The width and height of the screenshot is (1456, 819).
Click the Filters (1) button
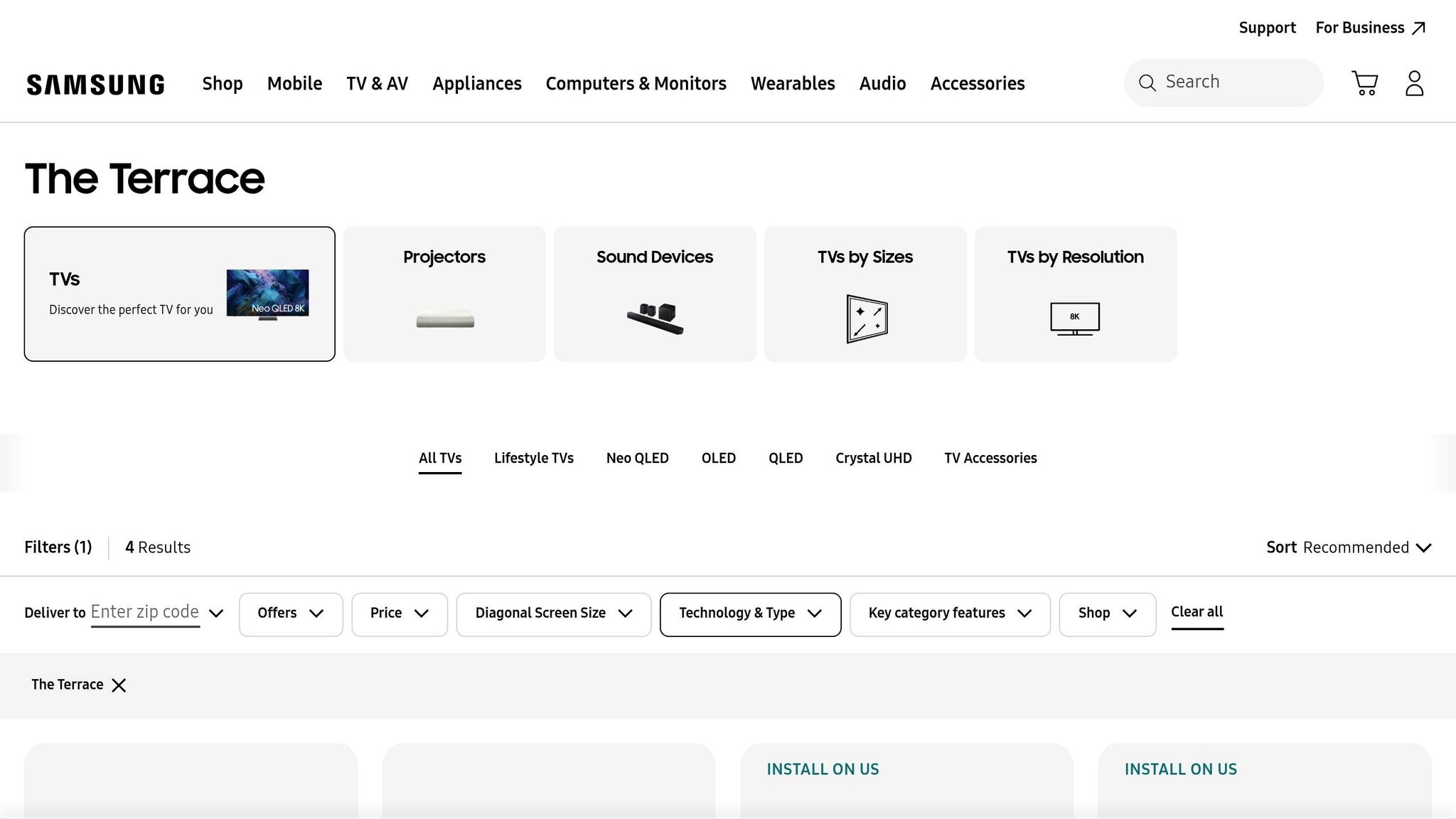click(58, 547)
